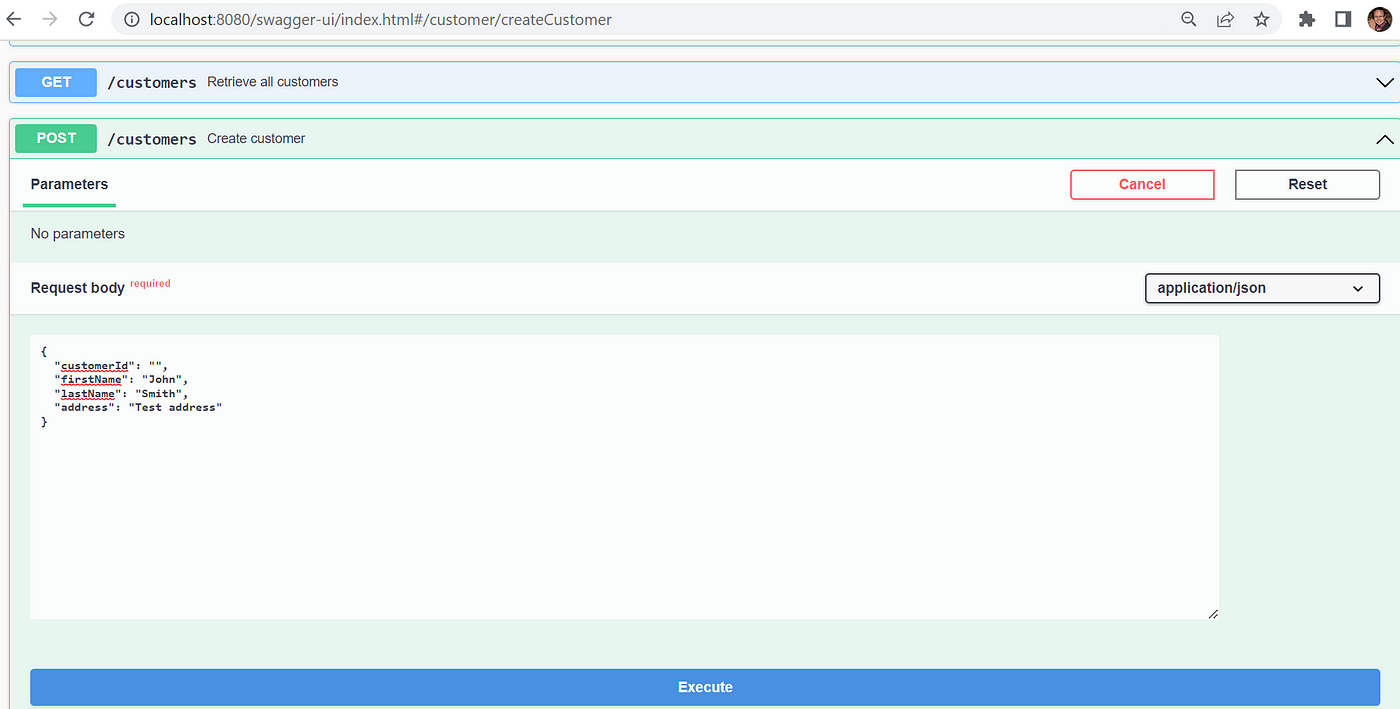Click the "Retrieve all customers" summary text

[x=273, y=82]
